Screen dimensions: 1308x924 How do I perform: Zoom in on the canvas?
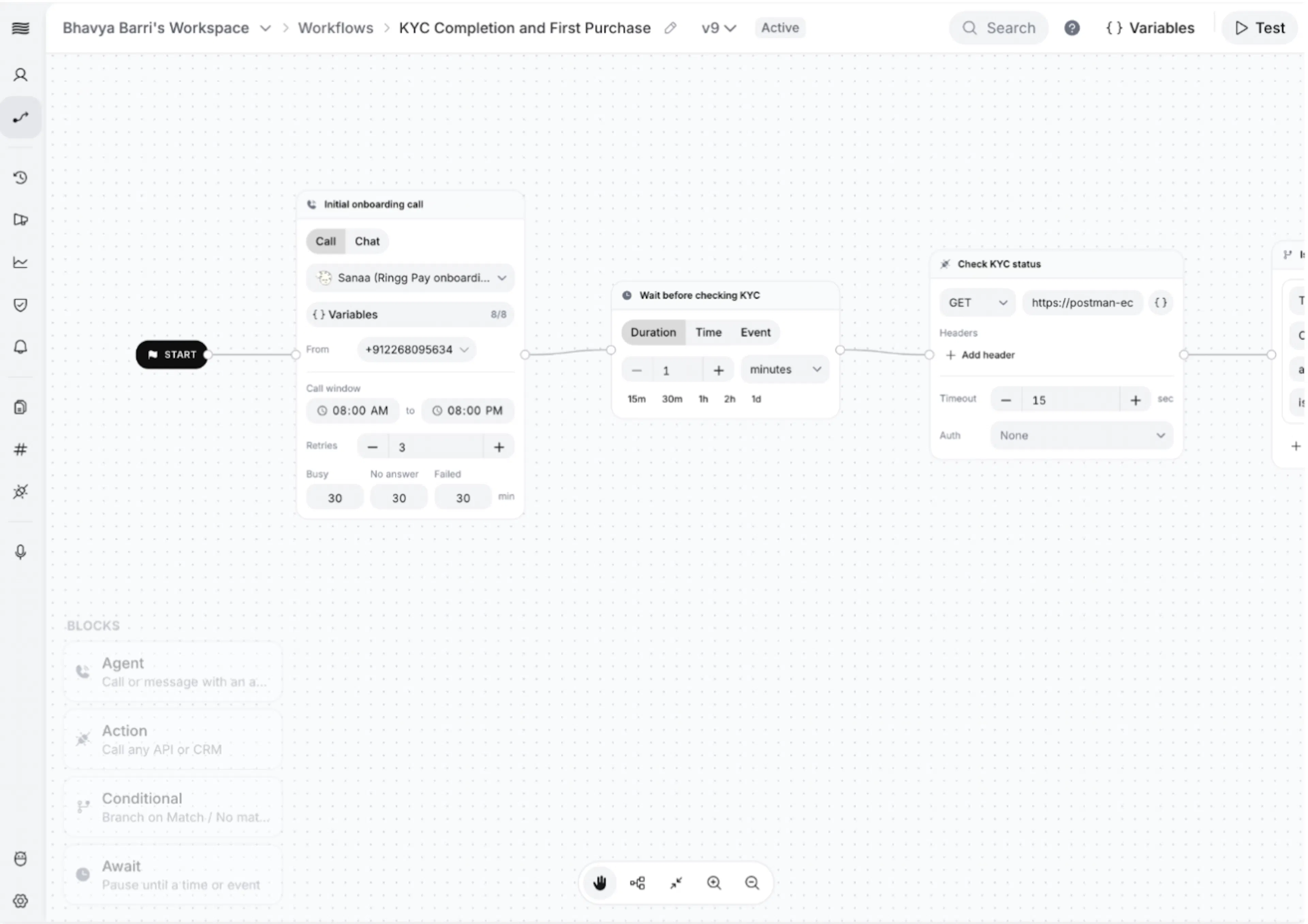714,883
